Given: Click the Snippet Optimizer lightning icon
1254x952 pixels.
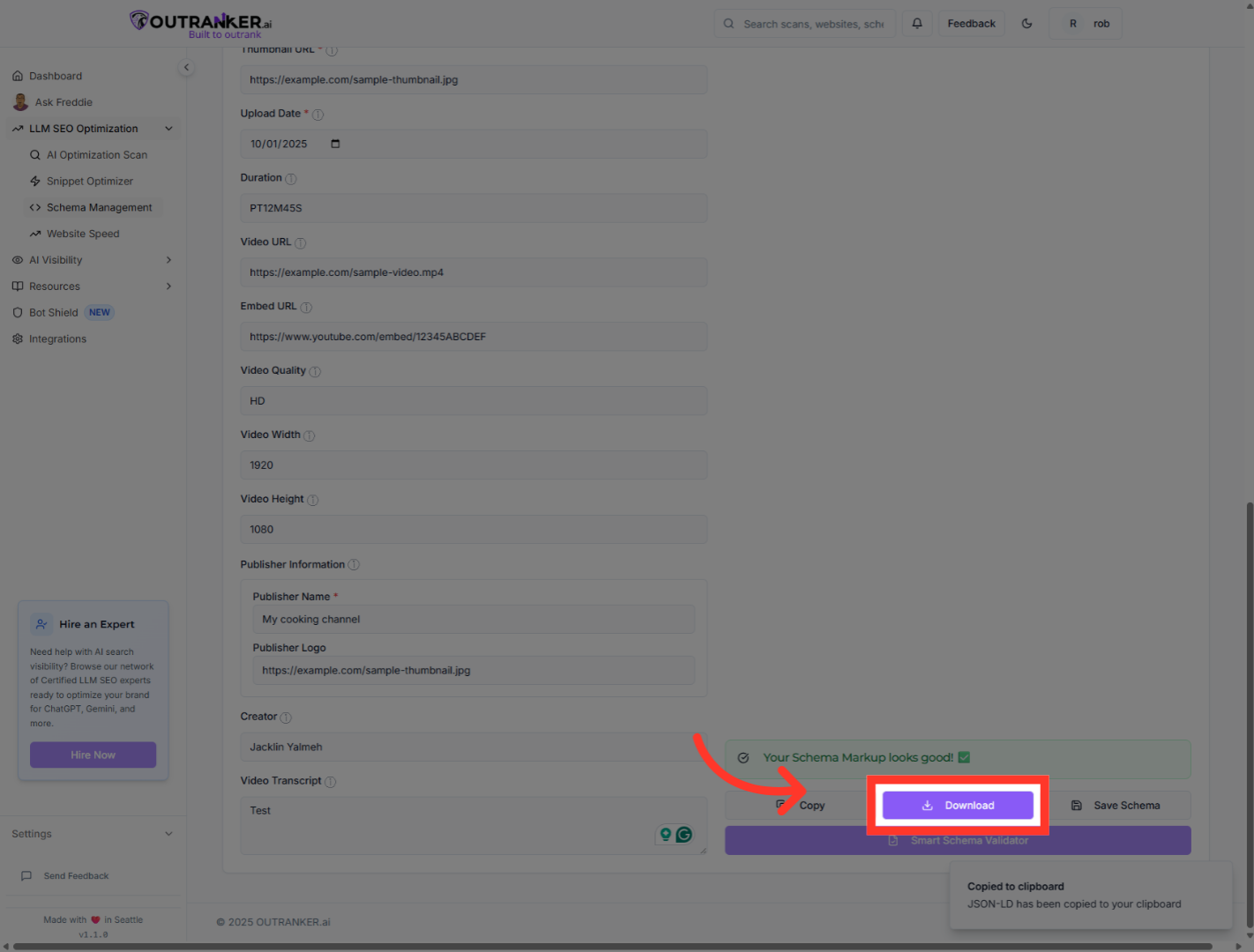Looking at the screenshot, I should coord(34,181).
